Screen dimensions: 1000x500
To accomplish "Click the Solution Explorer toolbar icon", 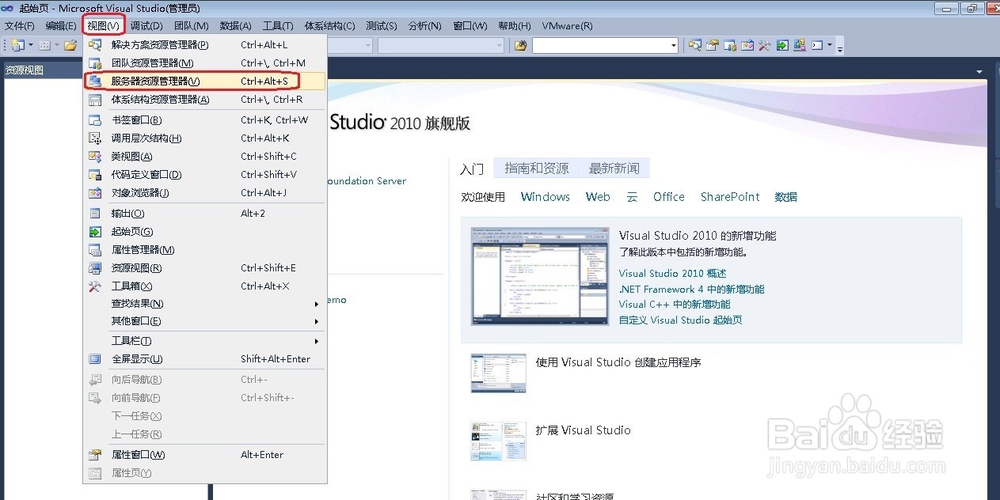I will tap(695, 45).
